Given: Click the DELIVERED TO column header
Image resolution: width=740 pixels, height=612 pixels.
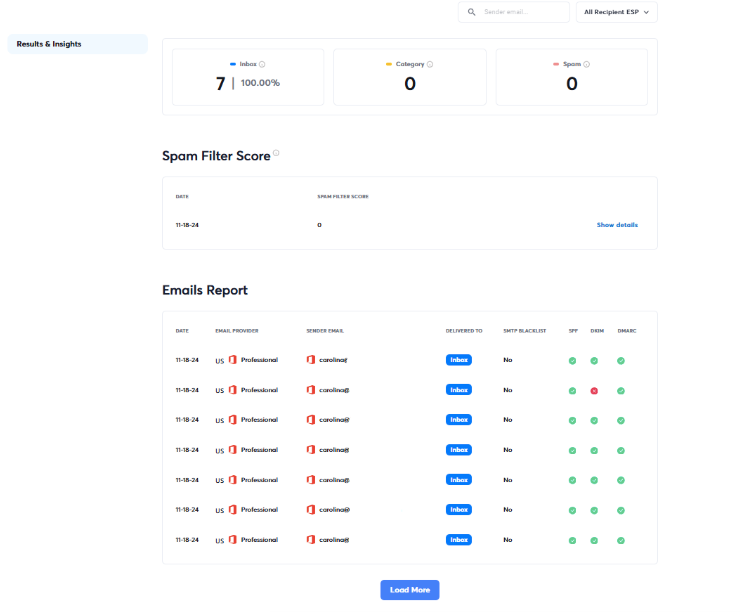Looking at the screenshot, I should (x=464, y=331).
